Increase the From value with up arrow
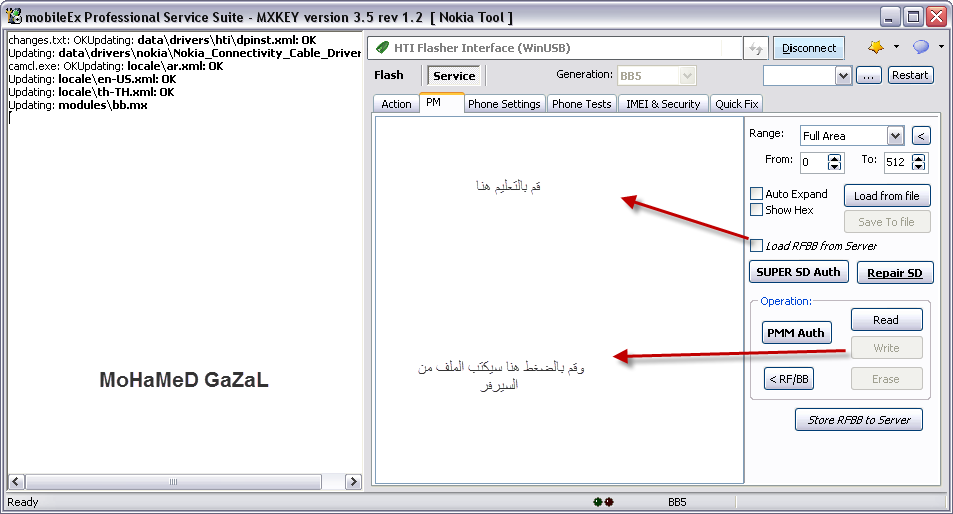The height and width of the screenshot is (514, 953). tap(834, 157)
